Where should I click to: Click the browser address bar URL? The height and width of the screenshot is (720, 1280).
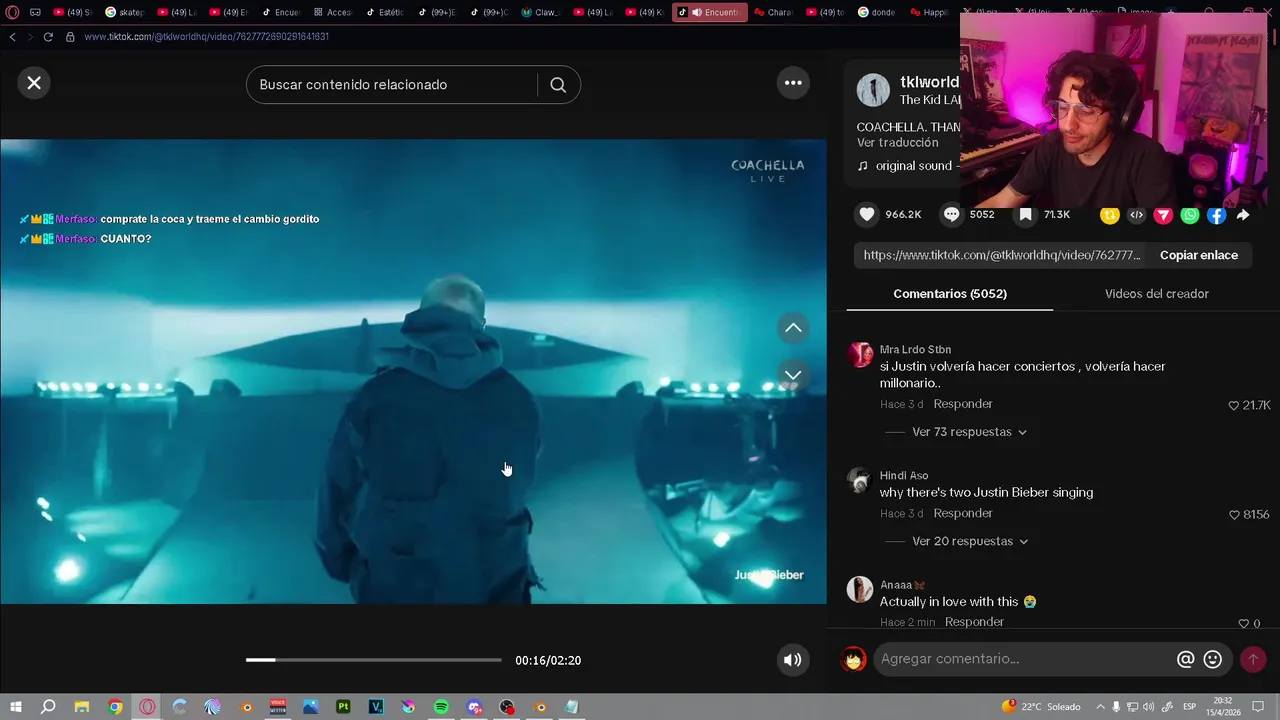206,37
